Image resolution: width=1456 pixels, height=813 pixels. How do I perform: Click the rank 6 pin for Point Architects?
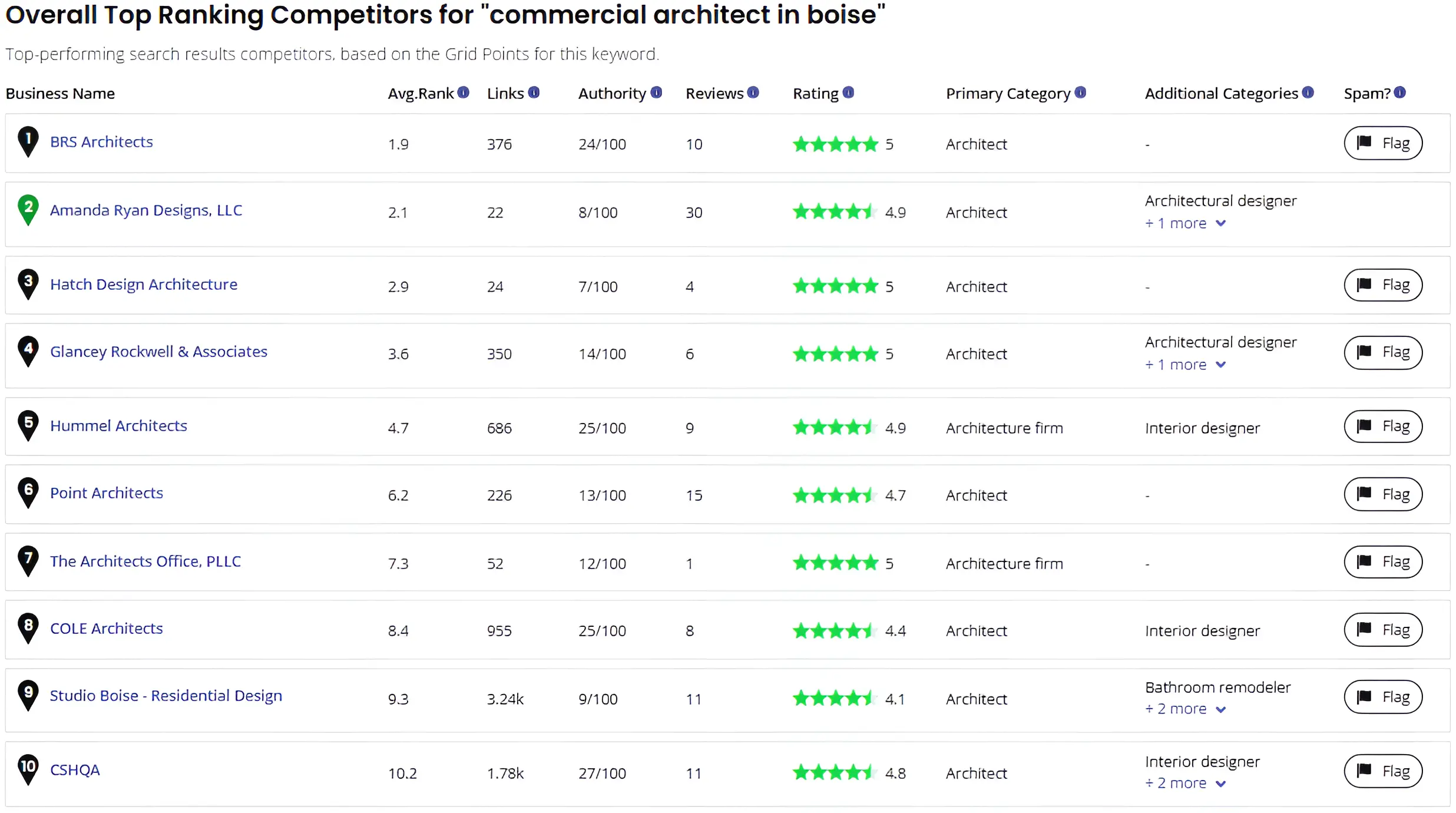tap(28, 493)
